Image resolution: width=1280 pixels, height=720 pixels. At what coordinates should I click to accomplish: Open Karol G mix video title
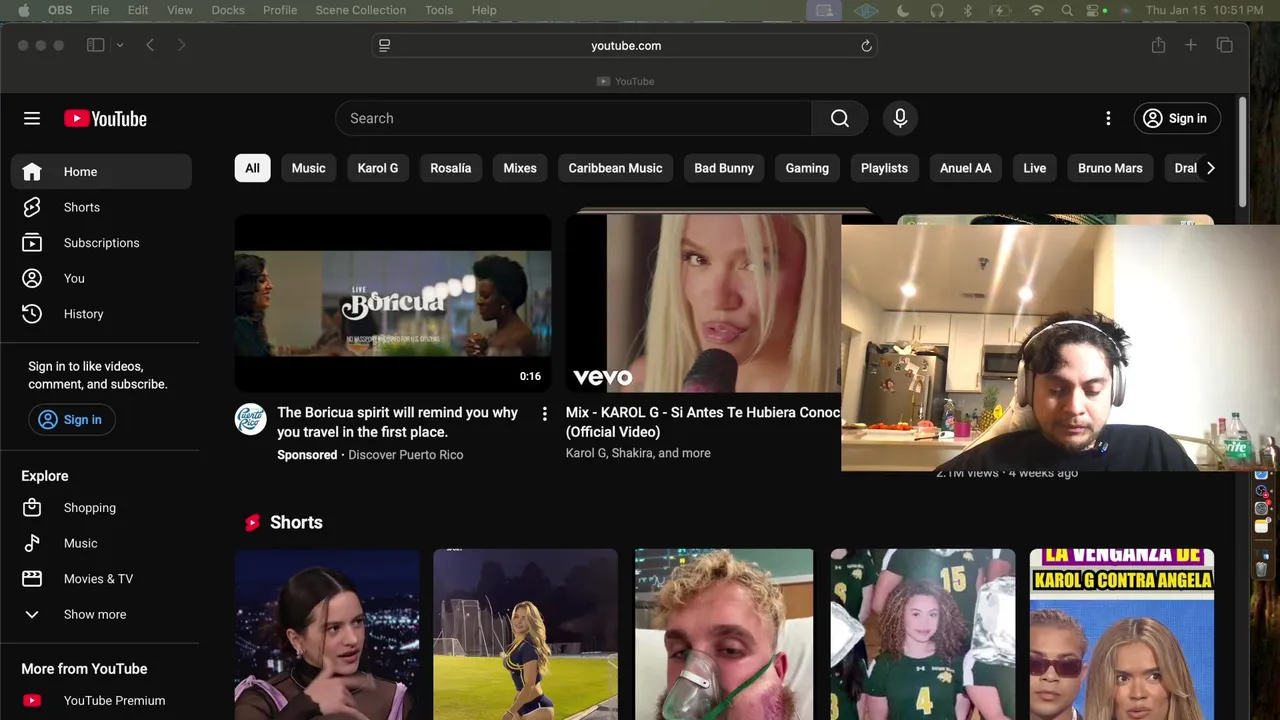click(703, 422)
